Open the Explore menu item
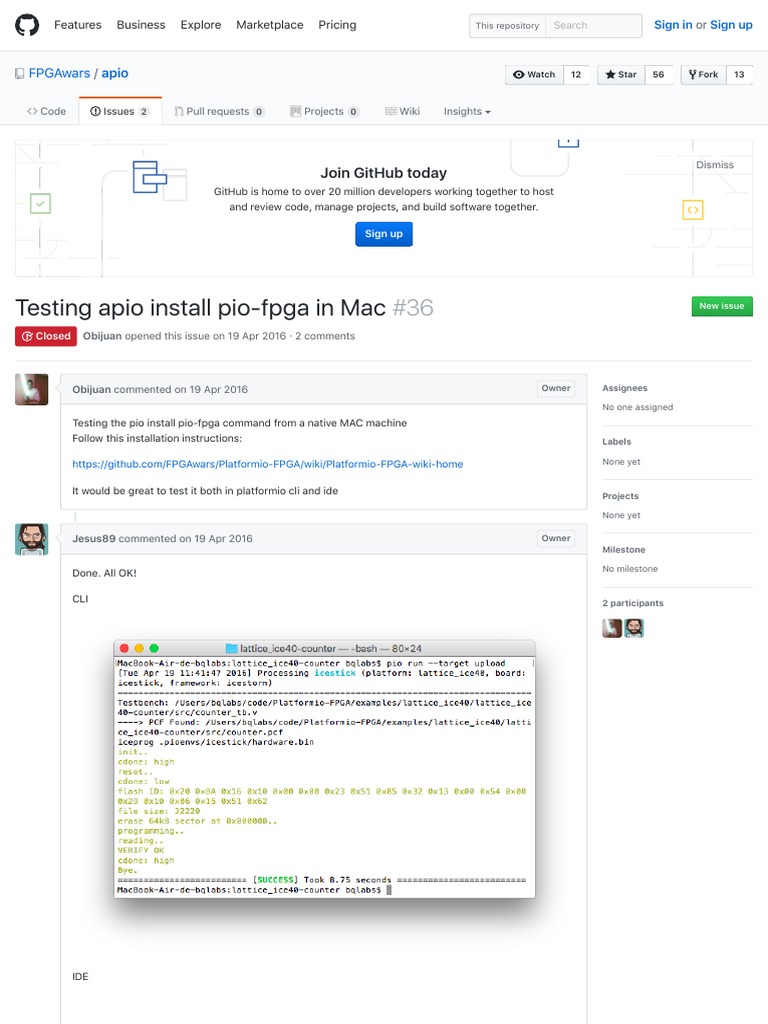The width and height of the screenshot is (768, 1024). tap(200, 25)
